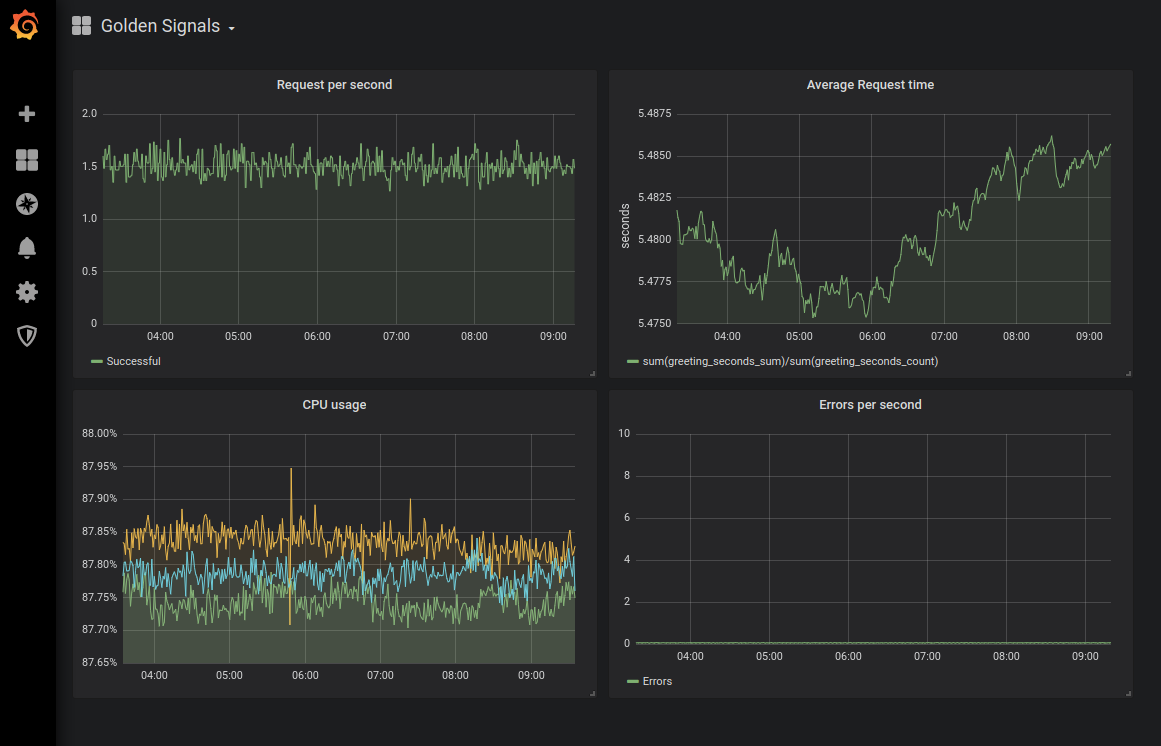Click the 5.4750 axis value in Average Request time

coord(655,323)
